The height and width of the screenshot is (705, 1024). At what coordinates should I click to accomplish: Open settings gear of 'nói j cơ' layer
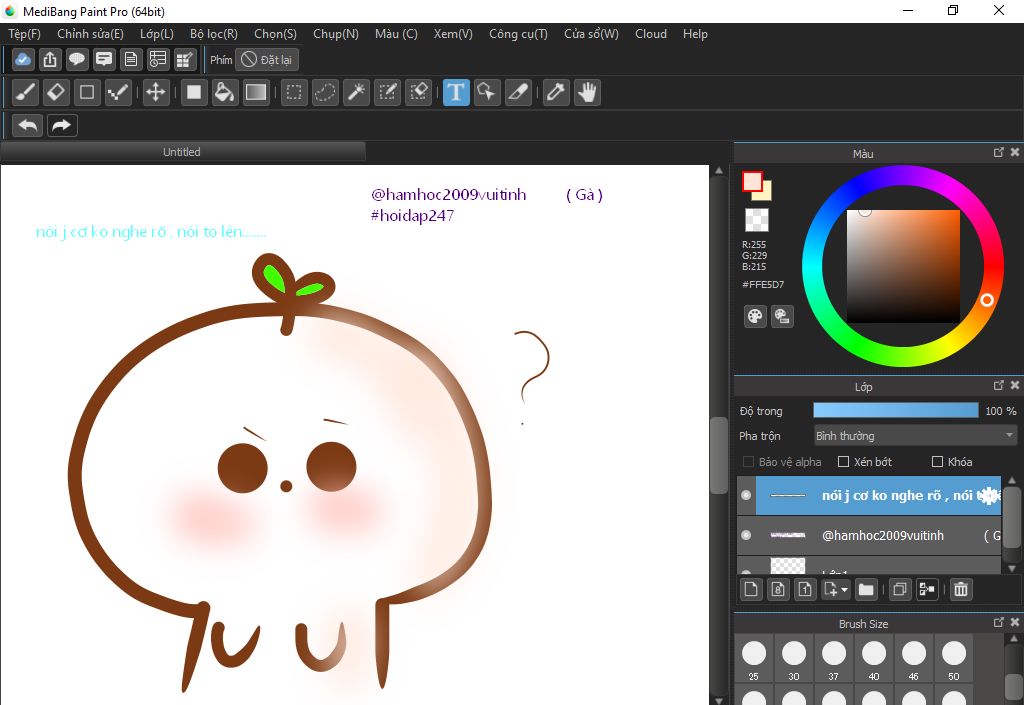tap(990, 495)
